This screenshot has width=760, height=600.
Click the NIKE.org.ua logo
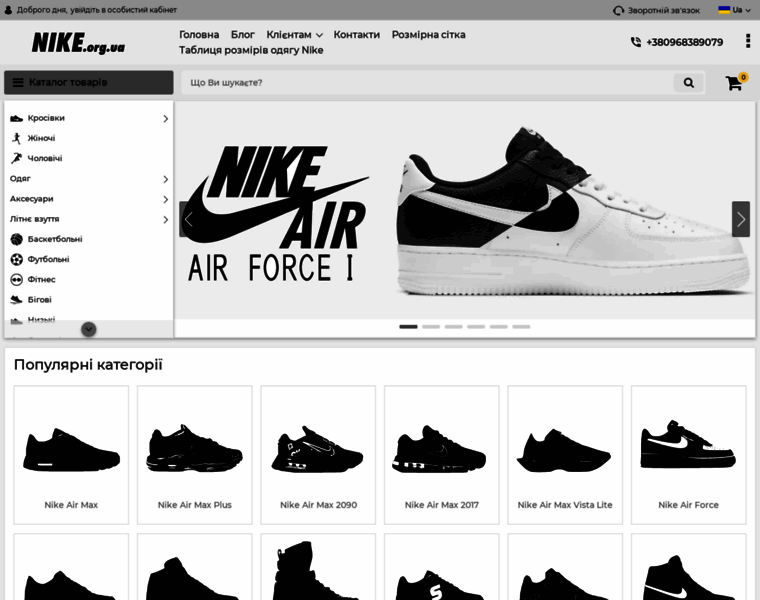(x=79, y=43)
